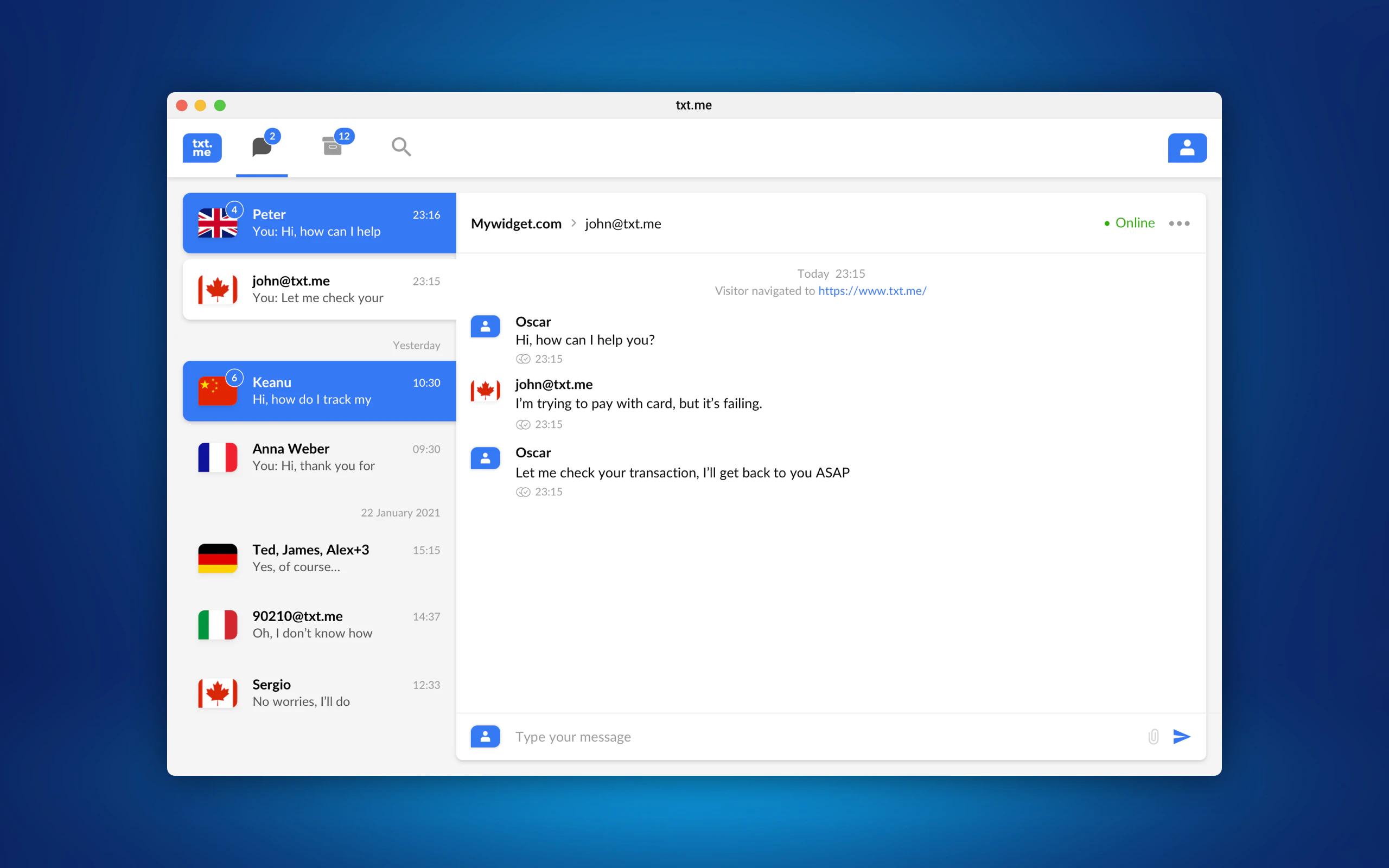Image resolution: width=1389 pixels, height=868 pixels.
Task: Click the archive badge showing 12
Action: [344, 136]
